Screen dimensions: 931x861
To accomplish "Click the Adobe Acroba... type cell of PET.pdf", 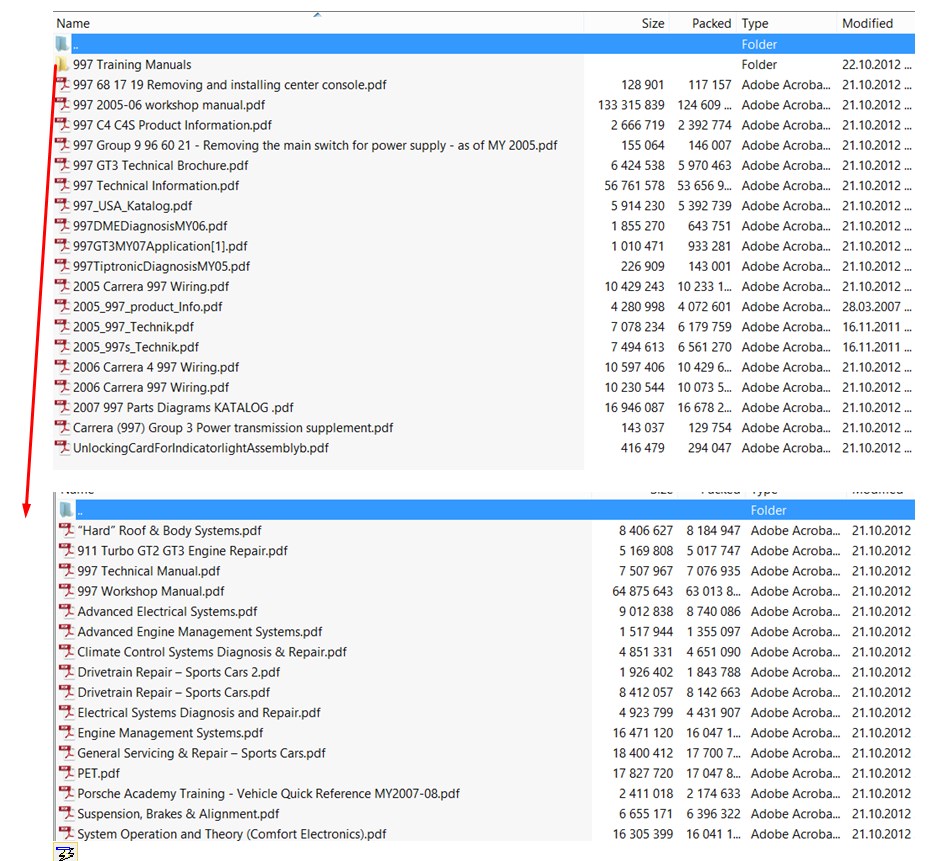I will click(795, 773).
